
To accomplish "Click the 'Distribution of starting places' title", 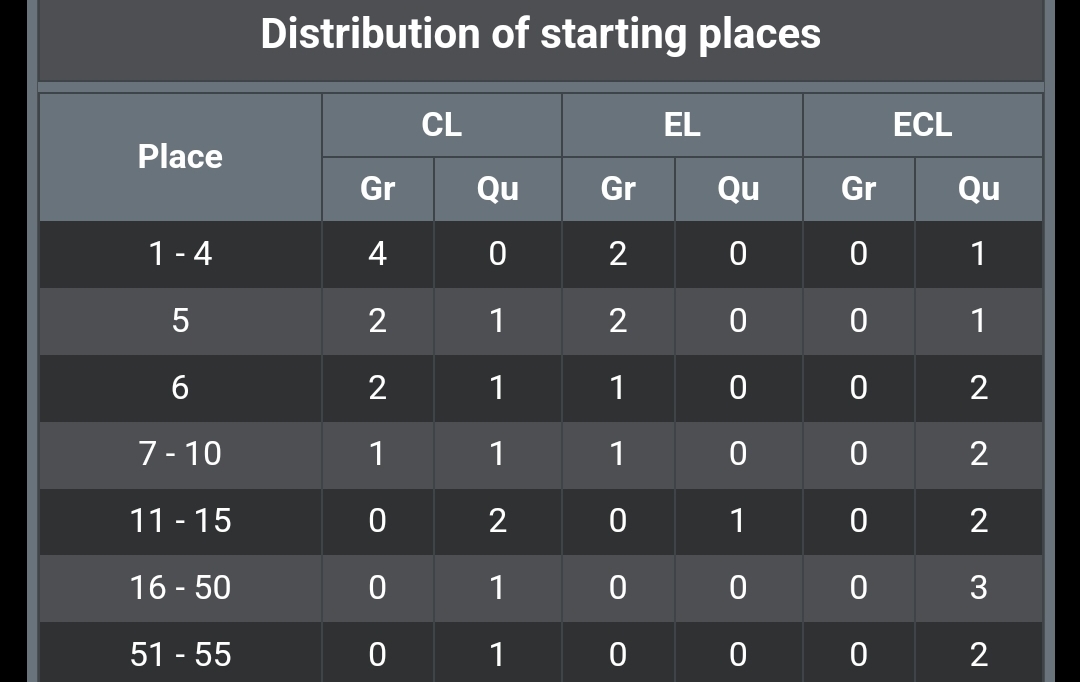I will click(541, 34).
